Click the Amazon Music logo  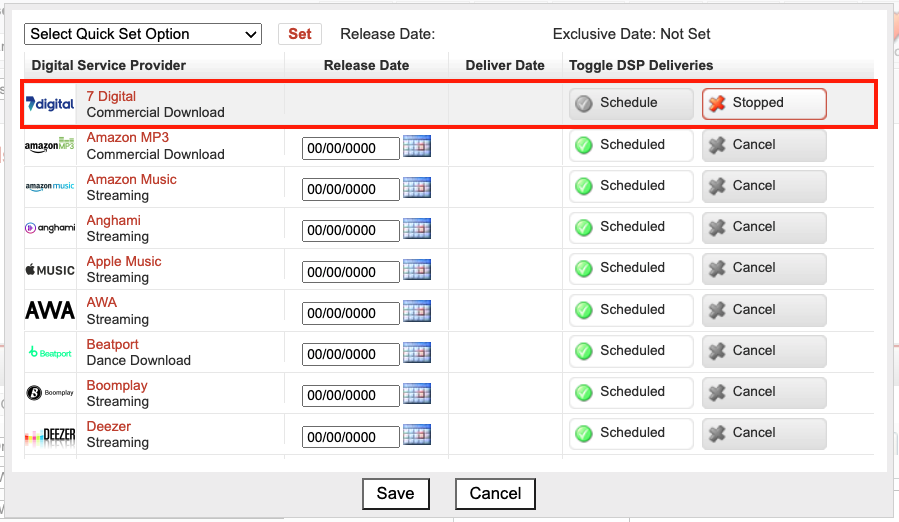point(50,186)
